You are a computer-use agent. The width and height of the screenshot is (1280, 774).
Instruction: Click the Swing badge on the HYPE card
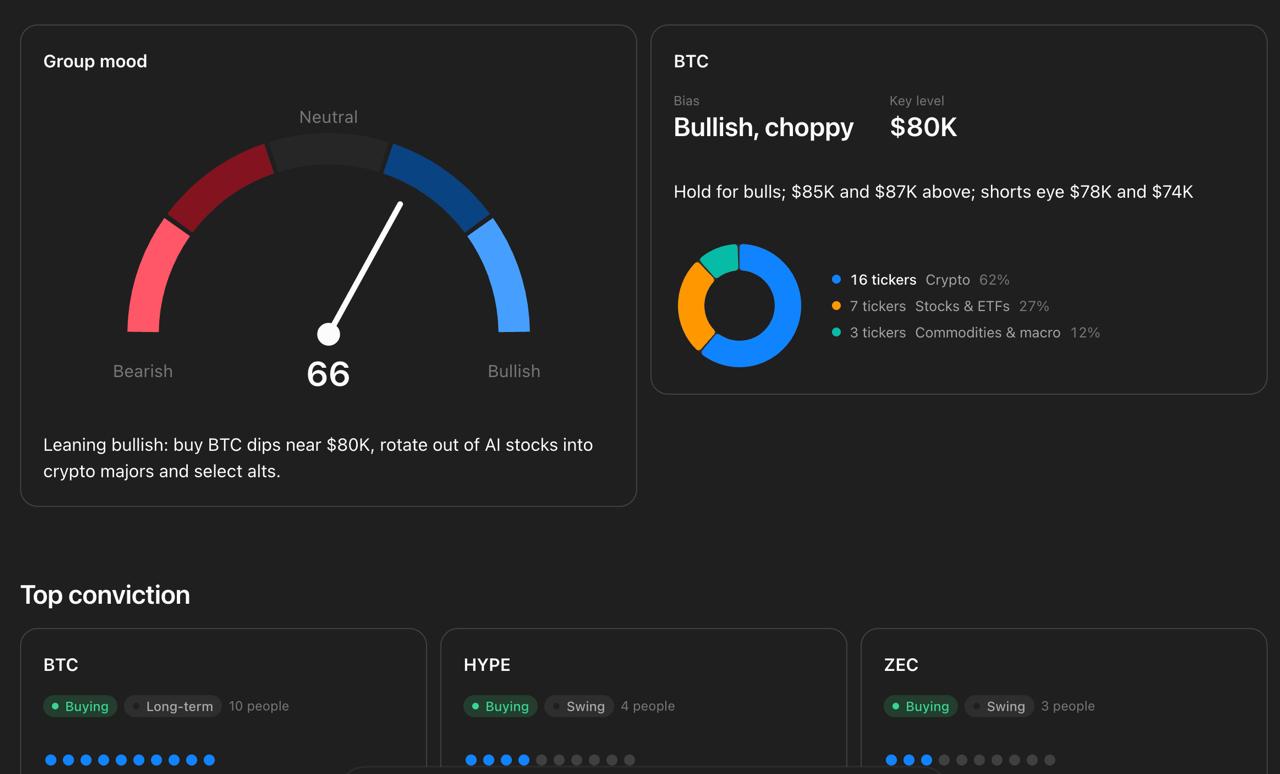pyautogui.click(x=578, y=706)
